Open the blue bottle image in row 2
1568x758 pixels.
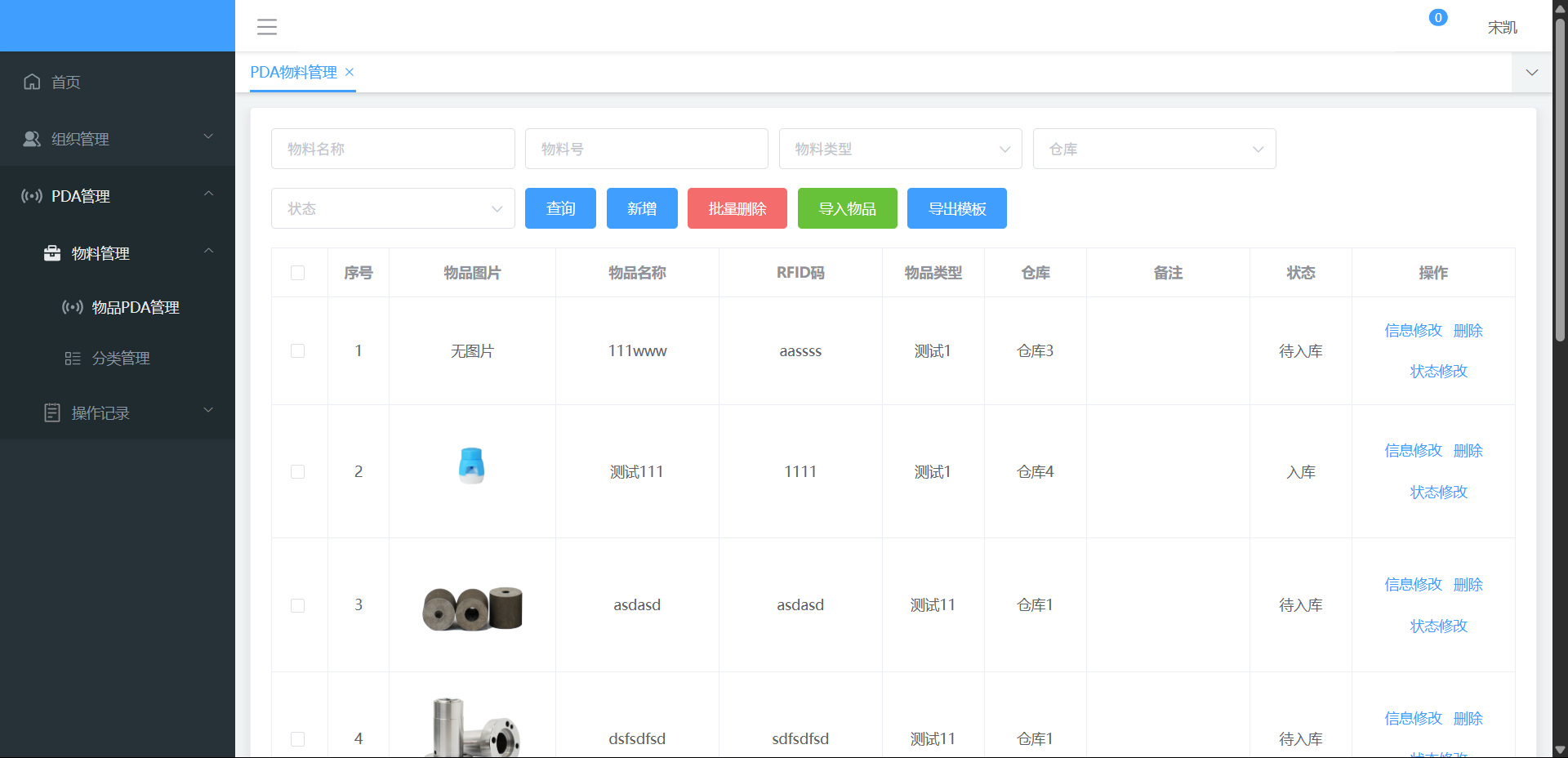471,466
